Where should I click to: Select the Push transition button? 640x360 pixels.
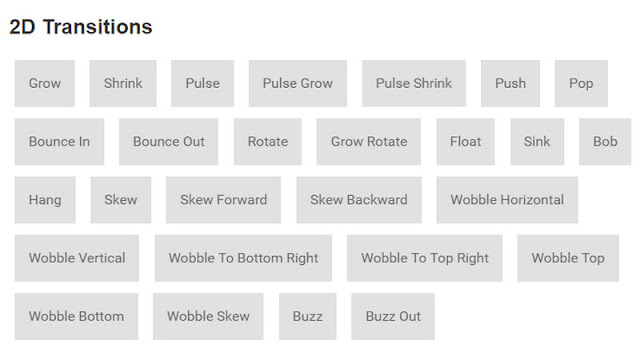click(510, 83)
